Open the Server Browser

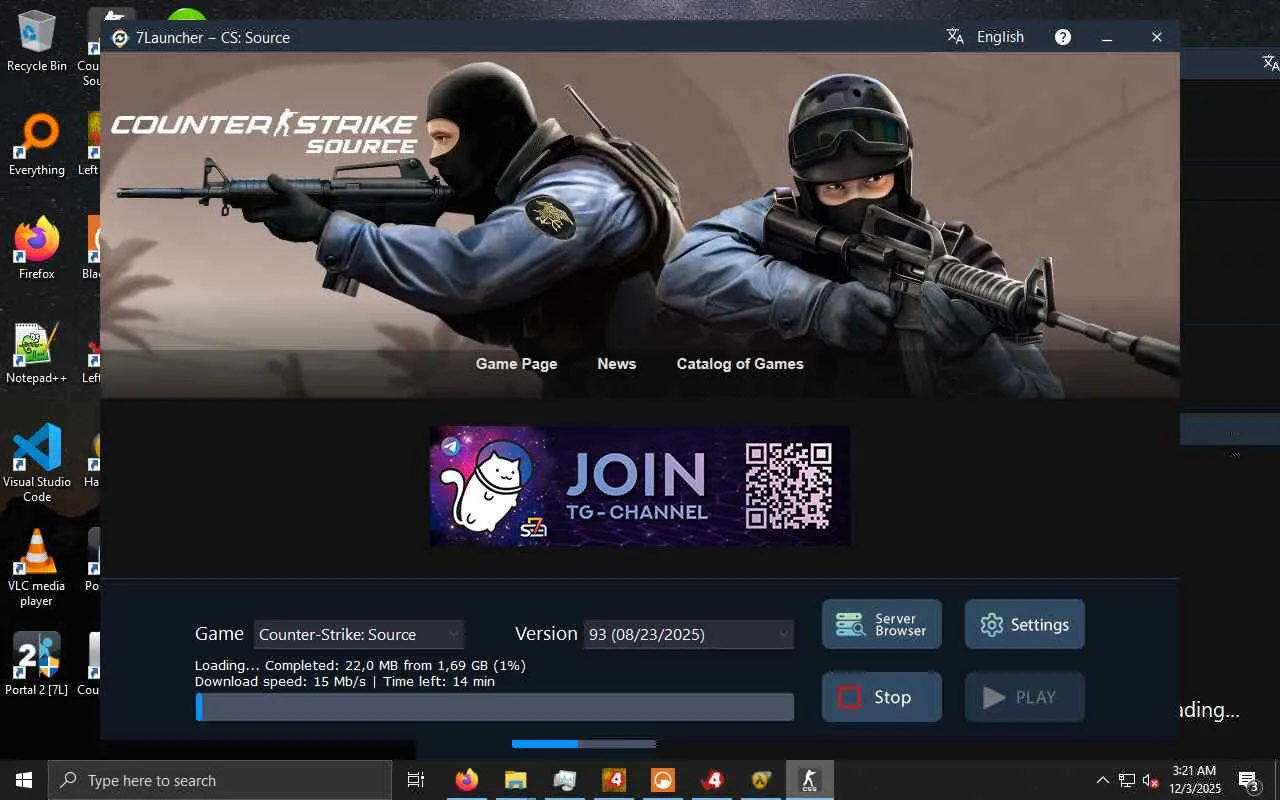click(x=882, y=624)
